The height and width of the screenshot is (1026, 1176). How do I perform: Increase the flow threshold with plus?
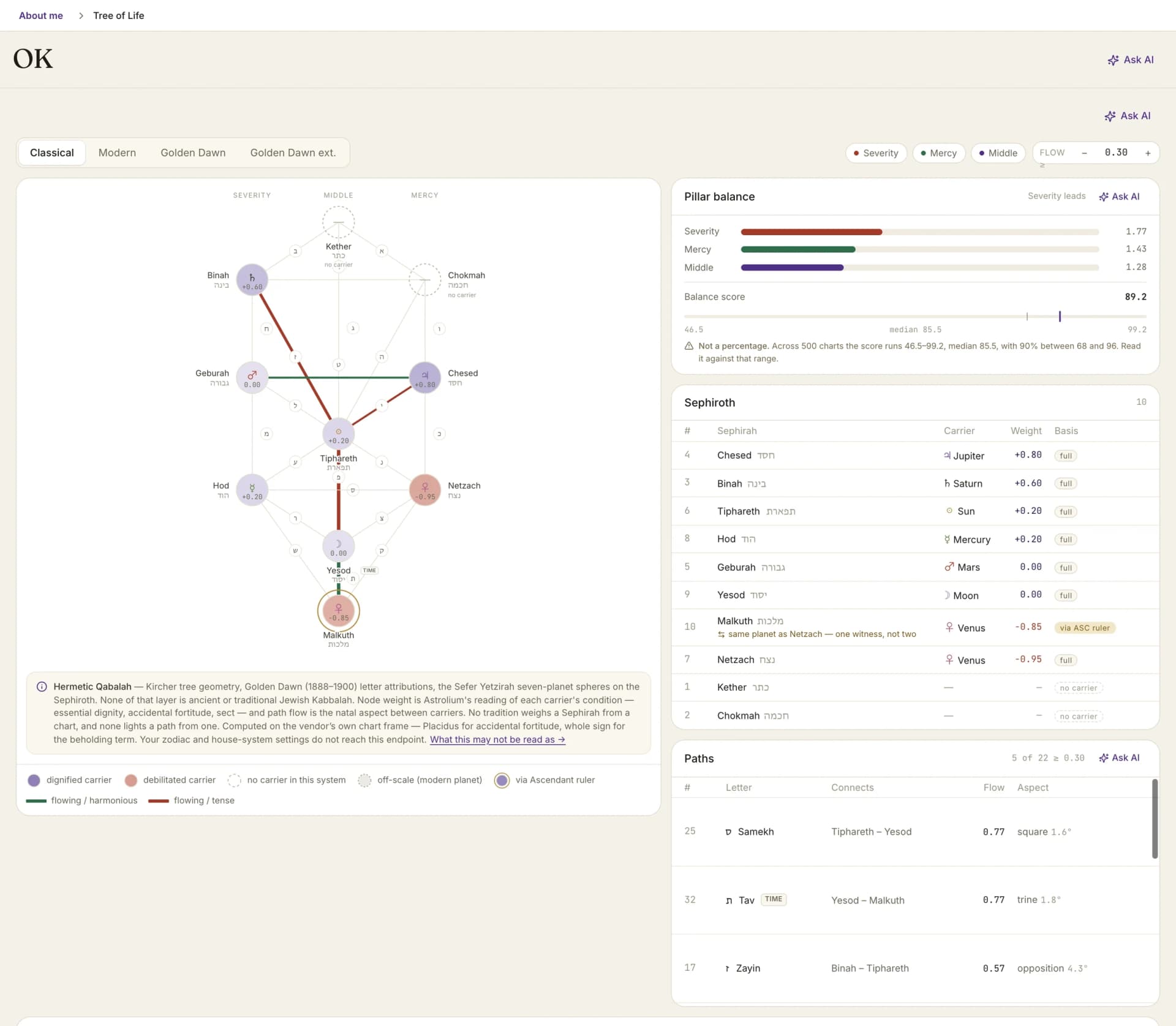tap(1148, 153)
